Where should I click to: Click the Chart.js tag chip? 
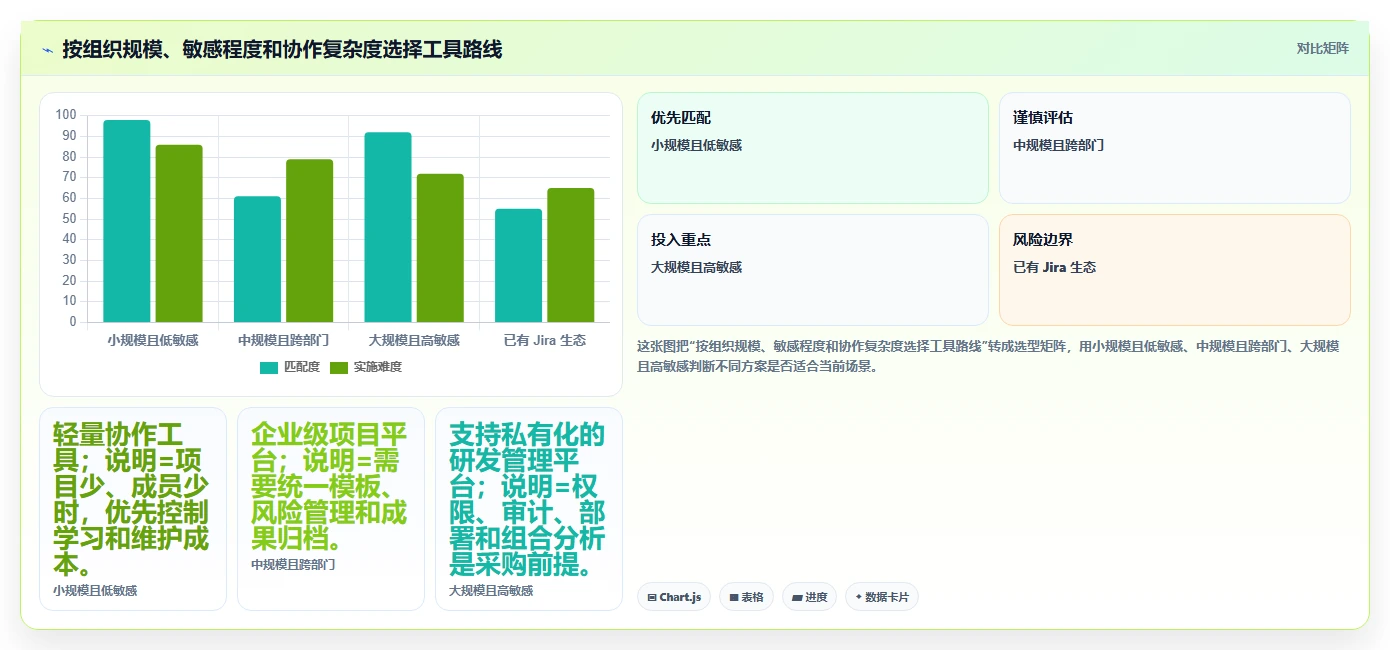tap(674, 597)
